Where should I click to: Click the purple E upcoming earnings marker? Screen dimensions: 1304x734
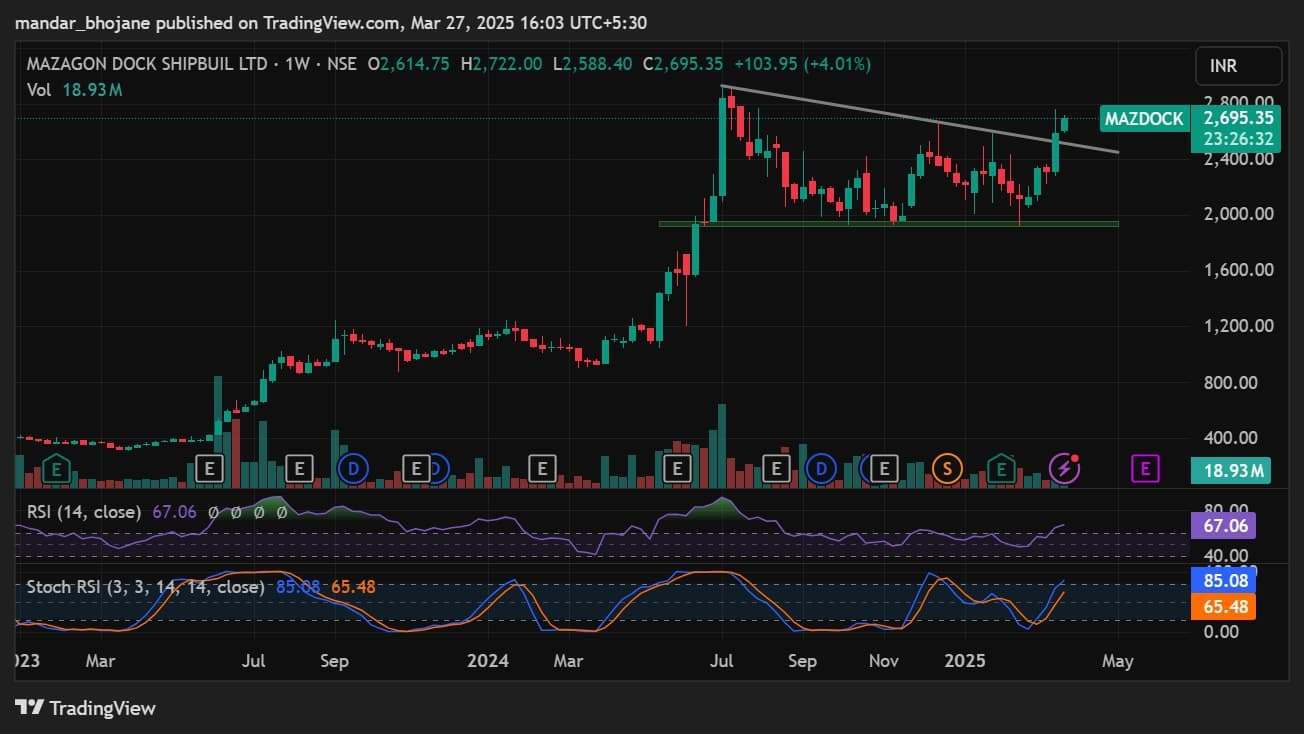[1145, 467]
